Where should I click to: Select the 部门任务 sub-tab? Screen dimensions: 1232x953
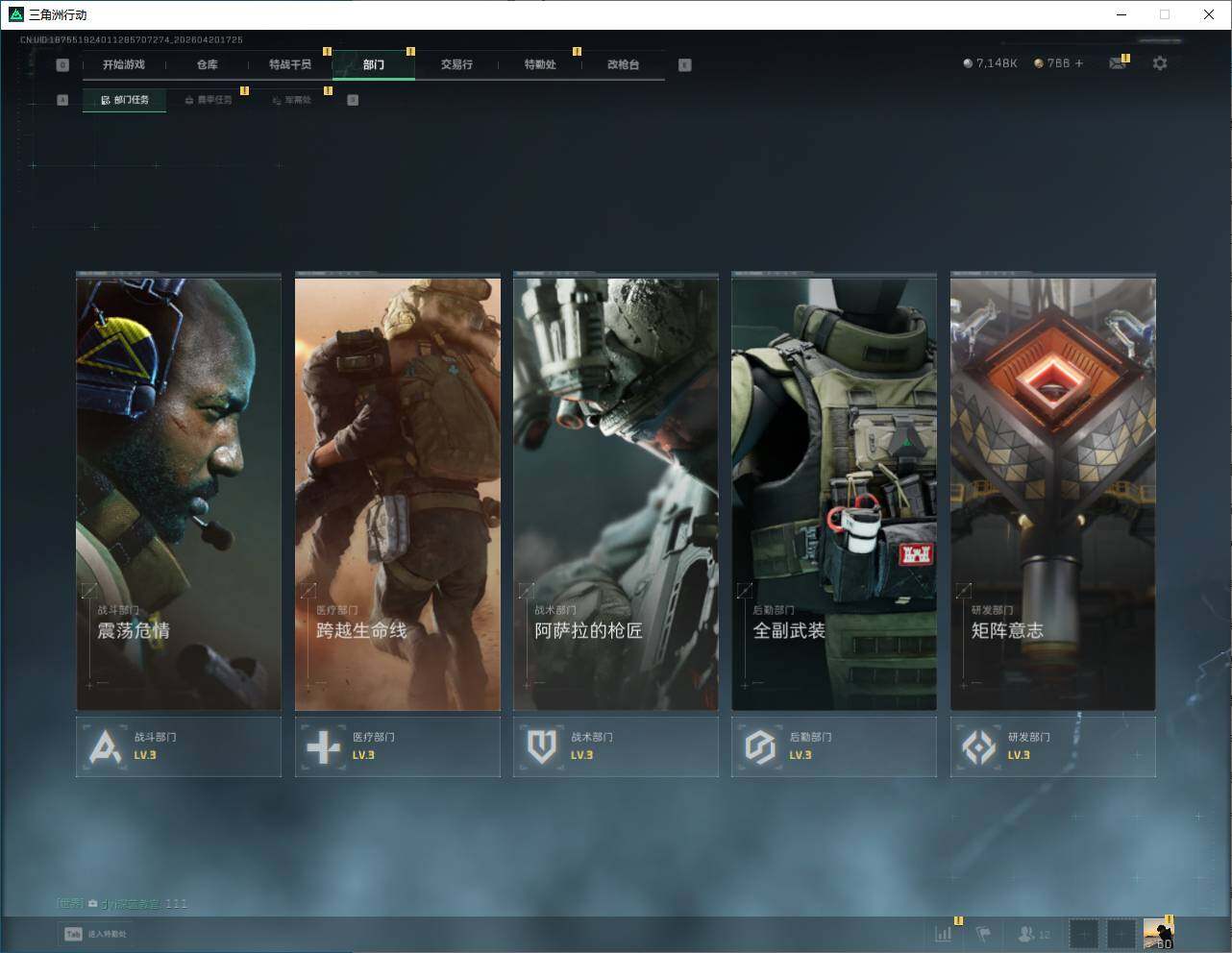pos(125,100)
